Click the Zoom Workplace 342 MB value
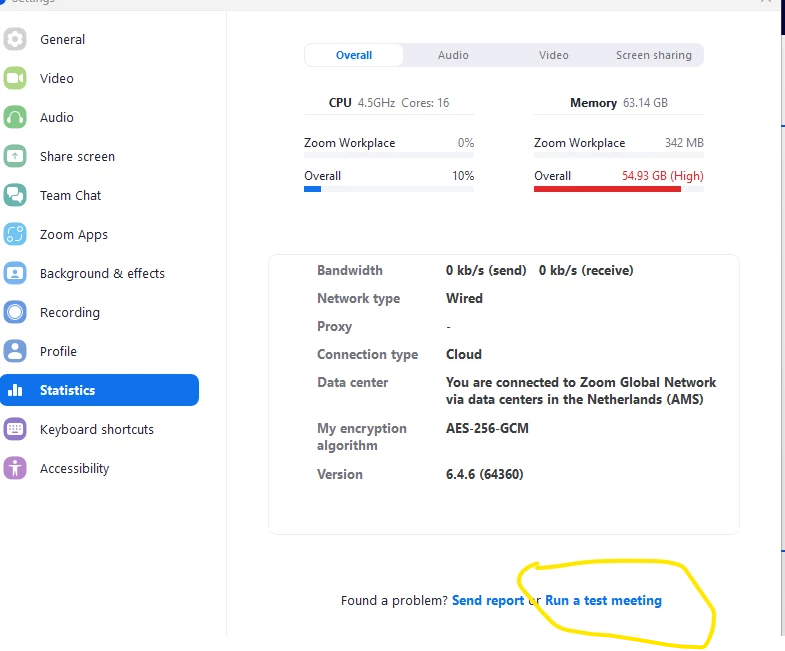This screenshot has height=651, width=785. [x=684, y=143]
